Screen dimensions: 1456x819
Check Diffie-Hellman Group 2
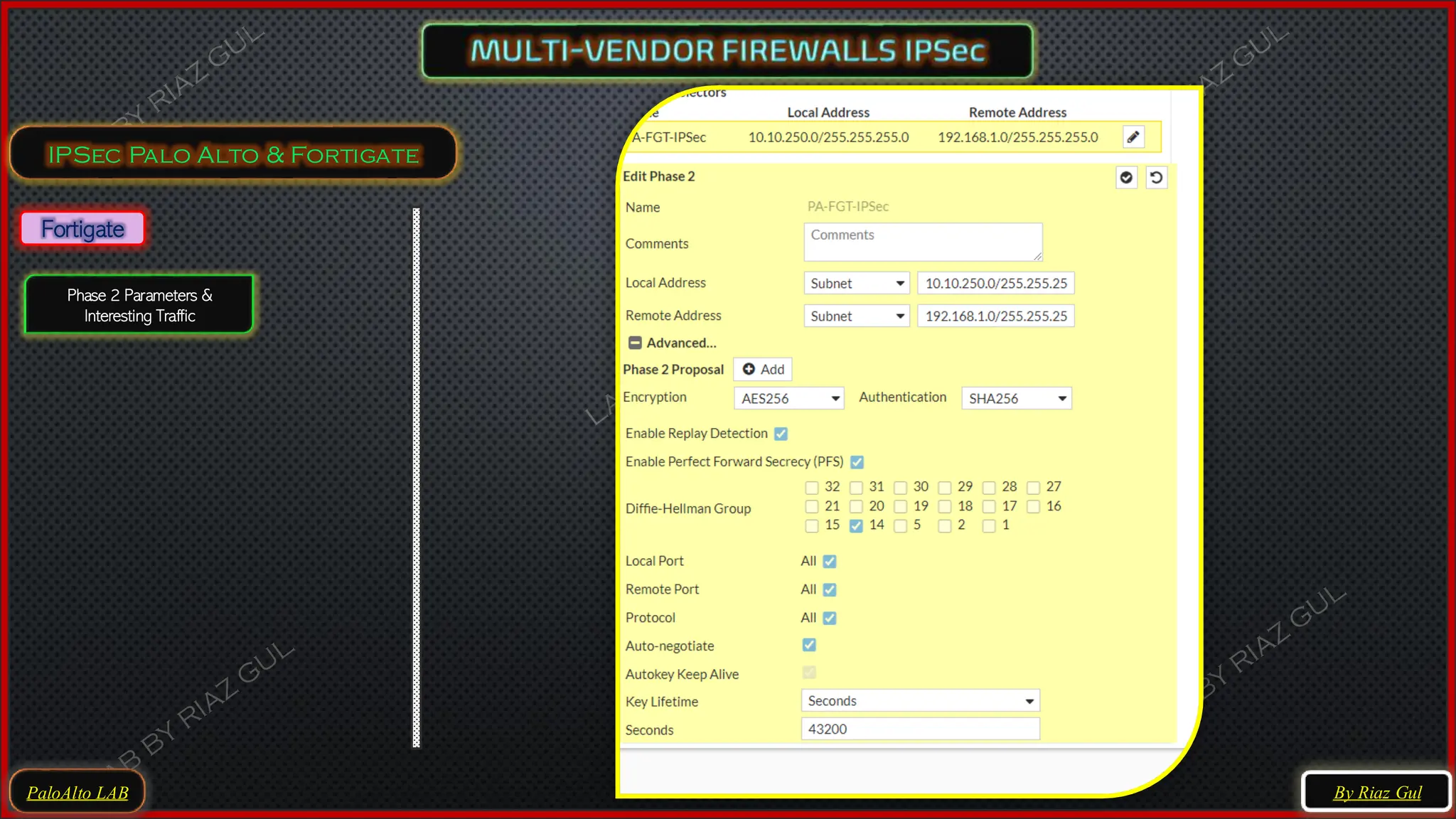(944, 525)
